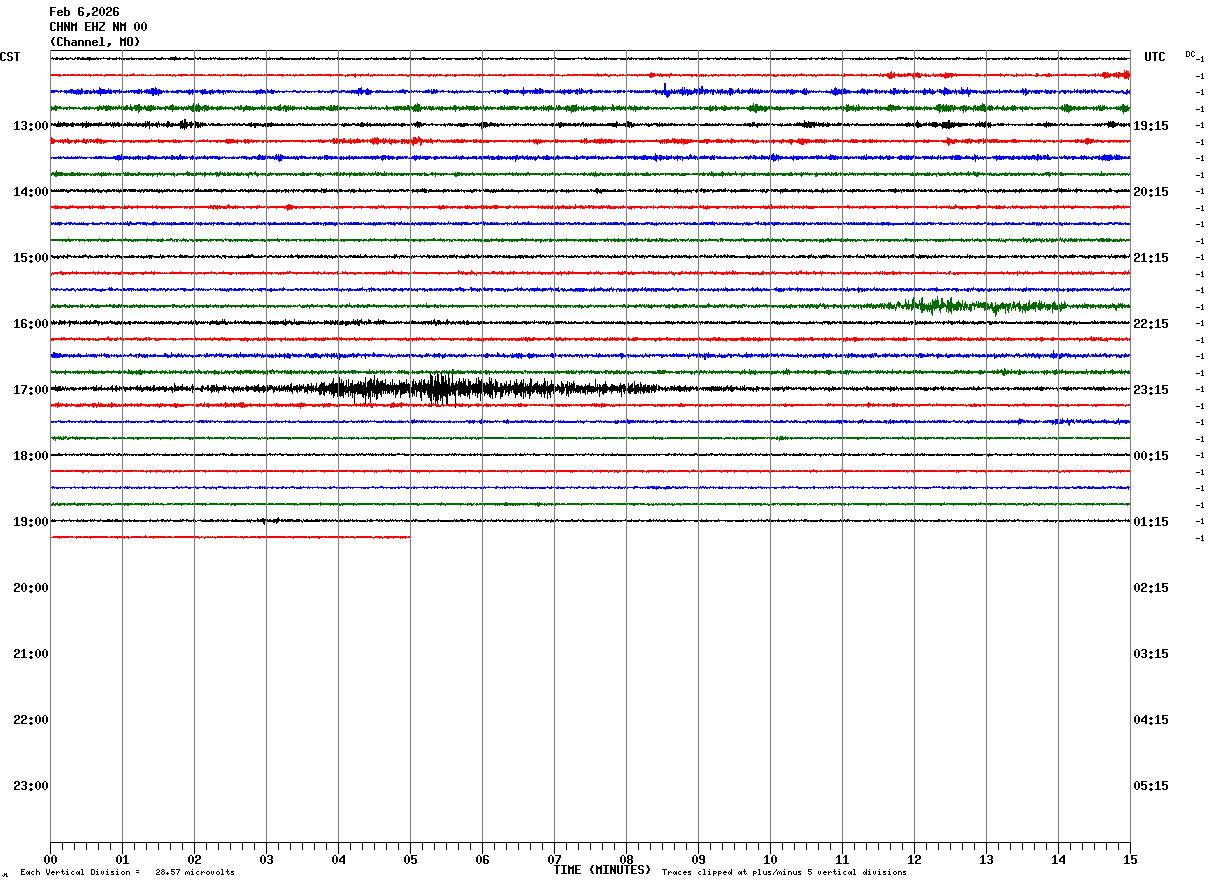This screenshot has height=886, width=1210.
Task: Click the CHNM EHZ NM 00 station header
Action: point(98,27)
